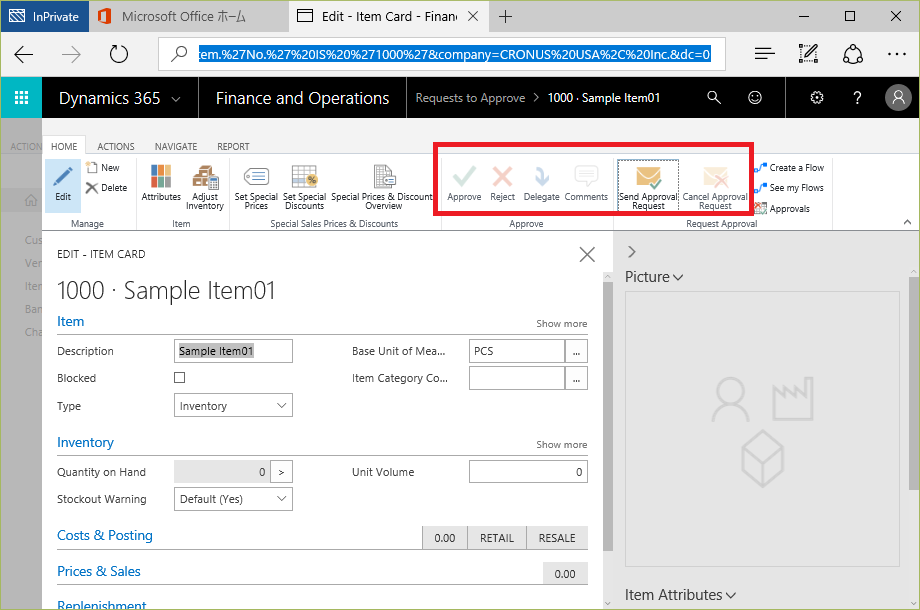Show more fields in Inventory section
This screenshot has height=610, width=920.
(562, 445)
